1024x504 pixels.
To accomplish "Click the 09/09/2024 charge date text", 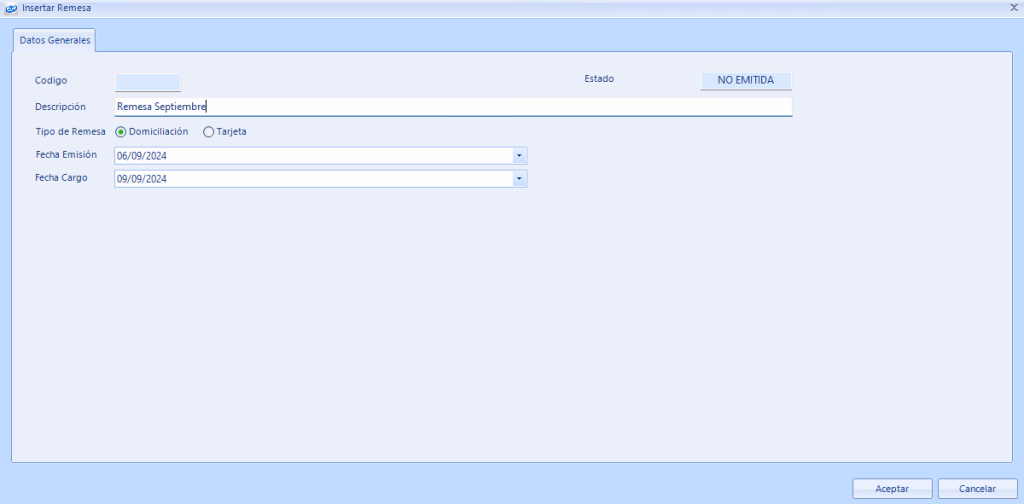I will coord(142,179).
